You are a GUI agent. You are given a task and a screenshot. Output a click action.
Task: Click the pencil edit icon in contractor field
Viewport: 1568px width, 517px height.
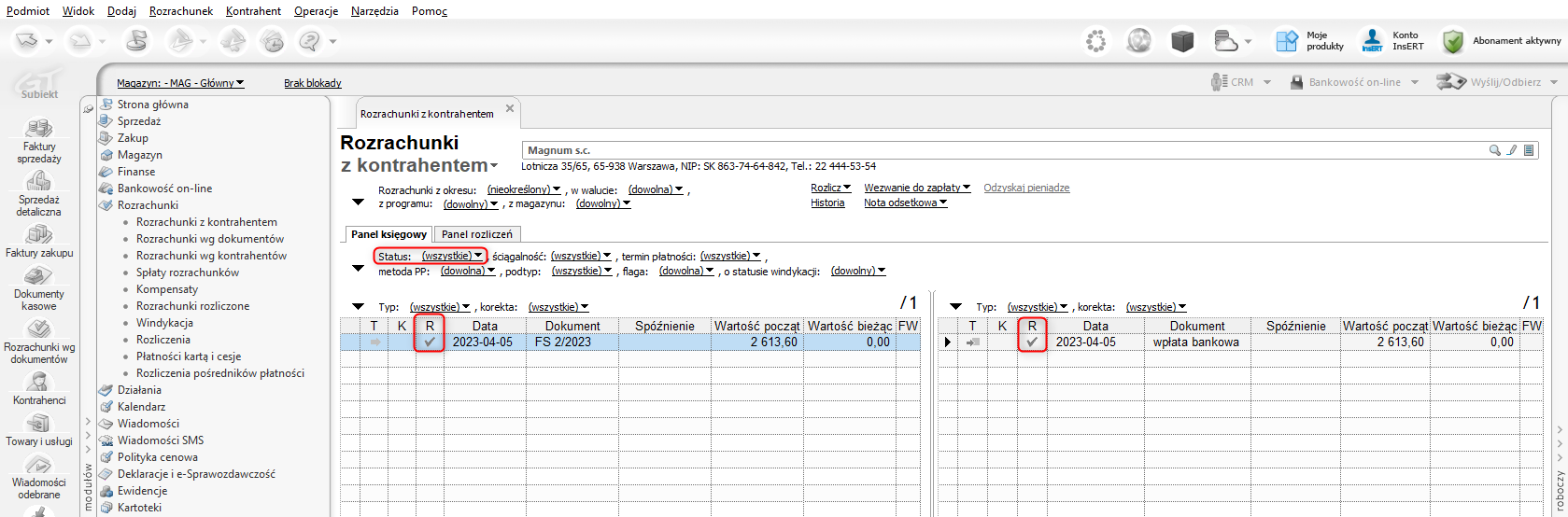[x=1512, y=150]
